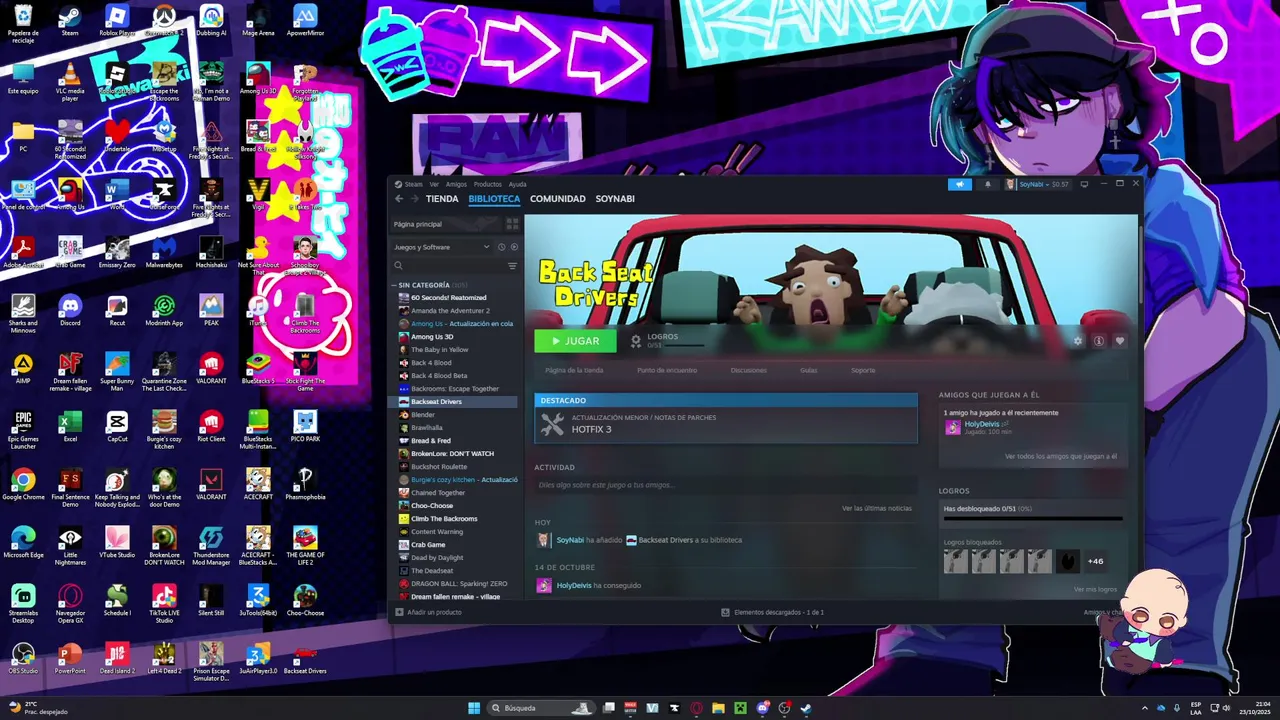The height and width of the screenshot is (720, 1280).
Task: Show hidden system tray icons
Action: pyautogui.click(x=1147, y=708)
